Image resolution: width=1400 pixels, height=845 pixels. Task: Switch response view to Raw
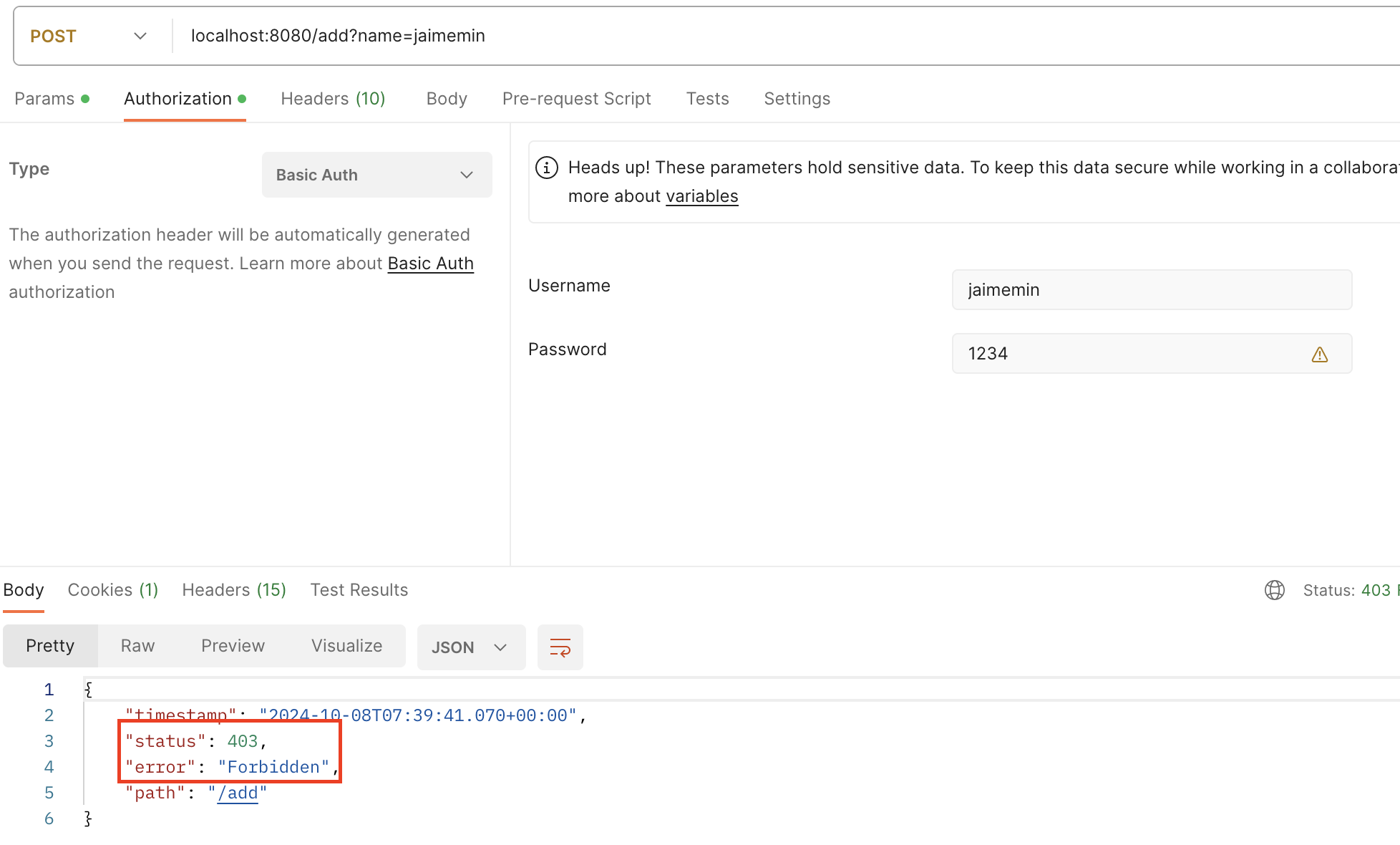click(137, 646)
